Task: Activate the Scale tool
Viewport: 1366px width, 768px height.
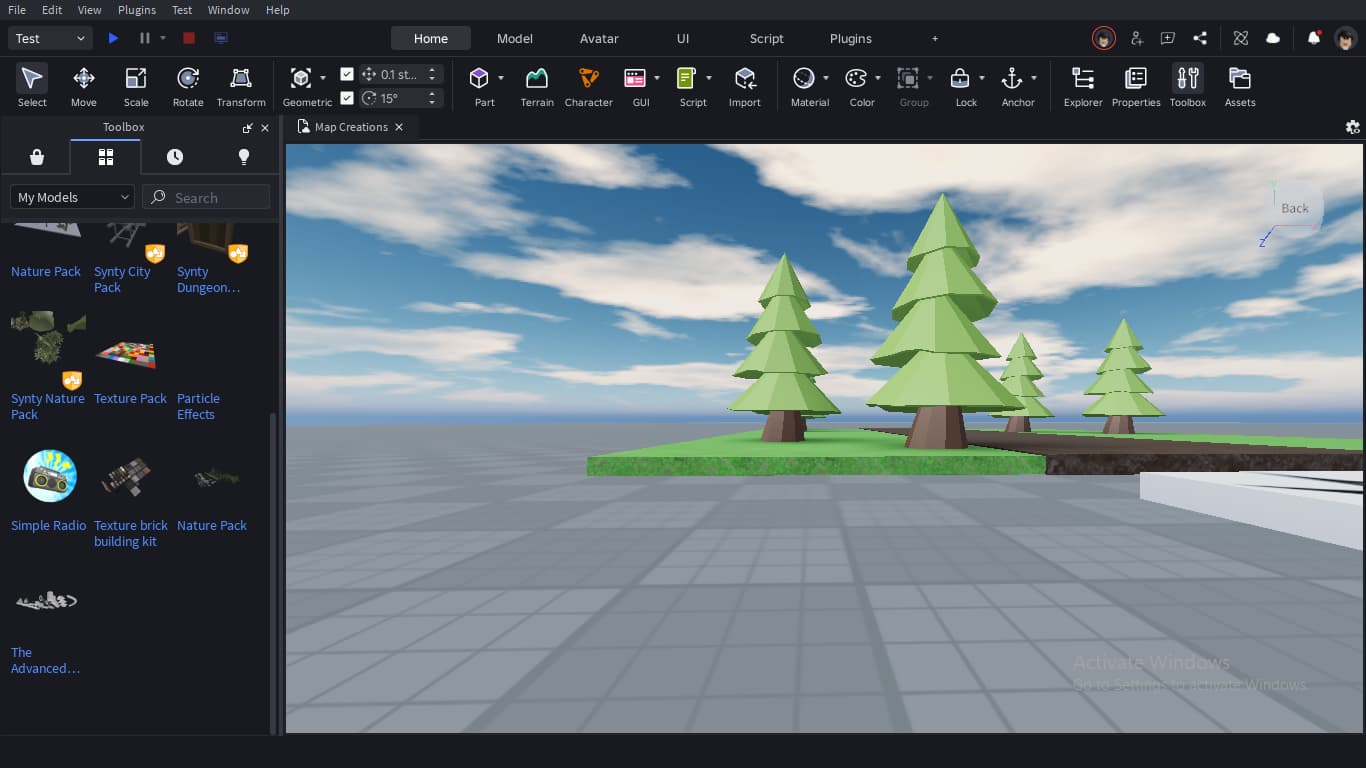Action: click(136, 86)
